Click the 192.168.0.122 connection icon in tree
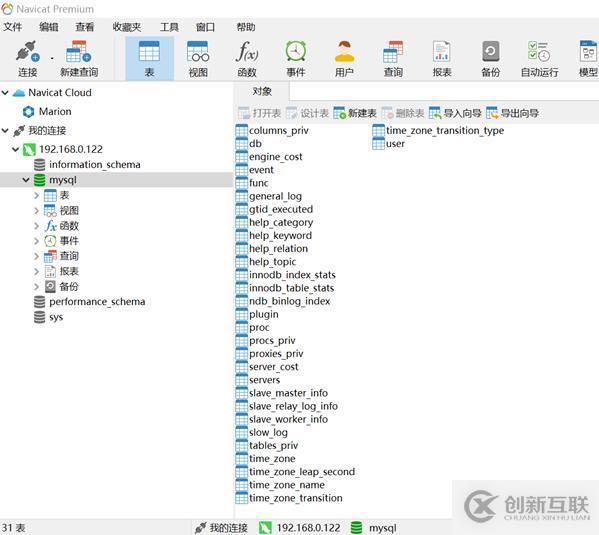The image size is (599, 535). 29,149
